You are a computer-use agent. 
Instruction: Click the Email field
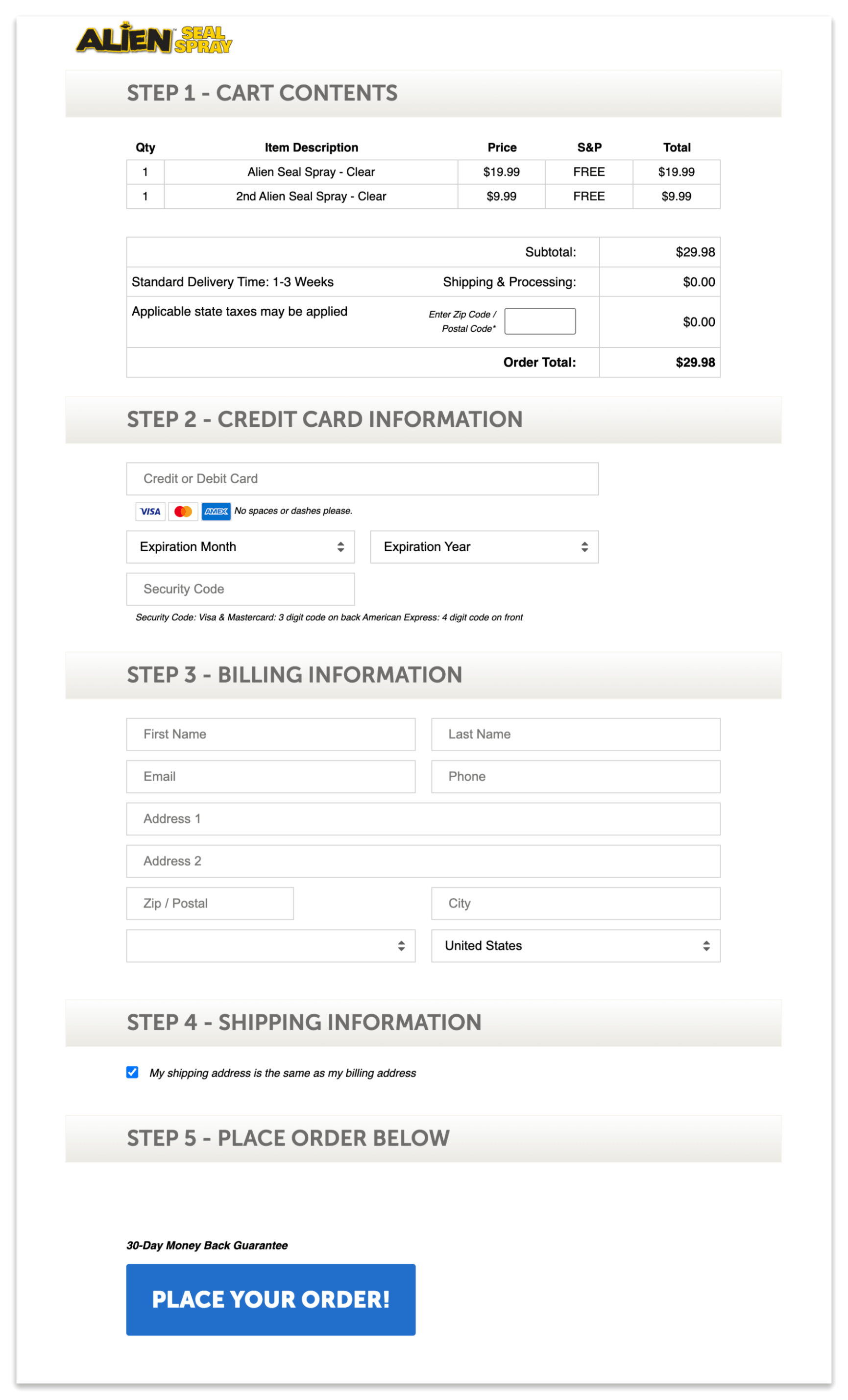(x=270, y=776)
